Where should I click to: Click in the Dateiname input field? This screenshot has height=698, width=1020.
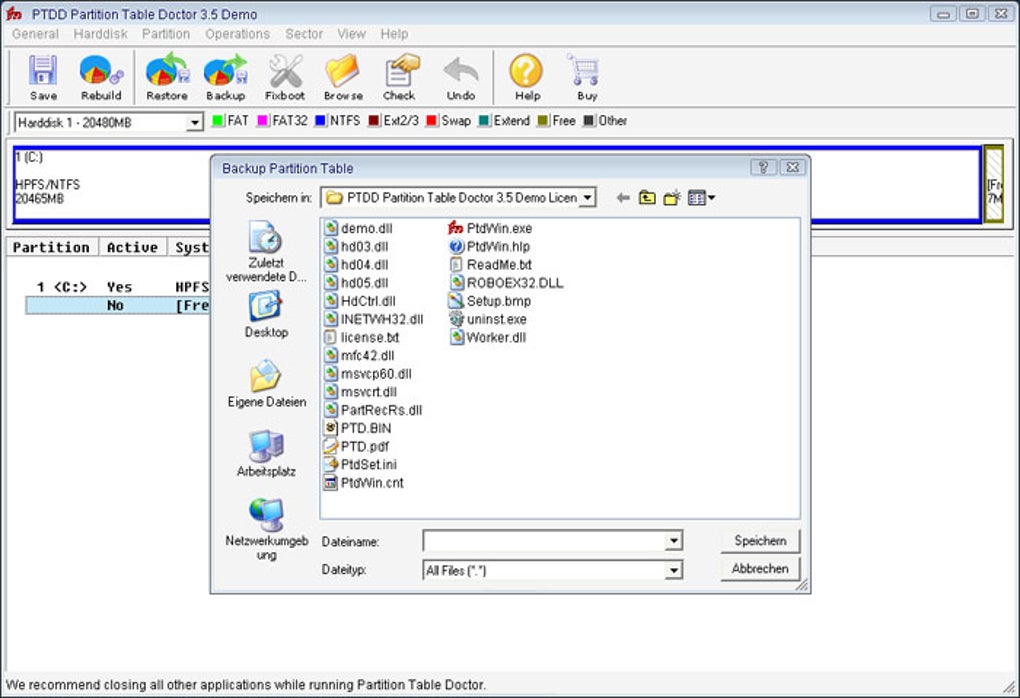[x=544, y=541]
